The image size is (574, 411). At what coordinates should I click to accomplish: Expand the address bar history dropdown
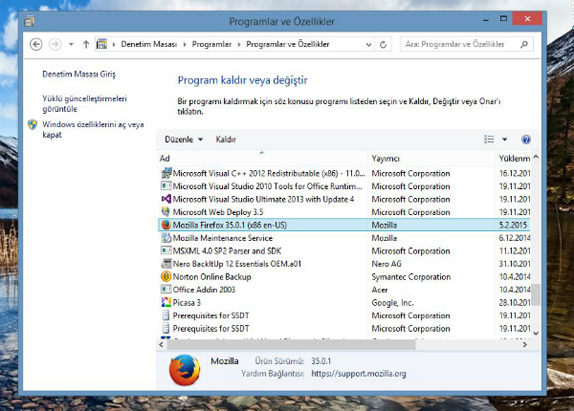pyautogui.click(x=369, y=45)
